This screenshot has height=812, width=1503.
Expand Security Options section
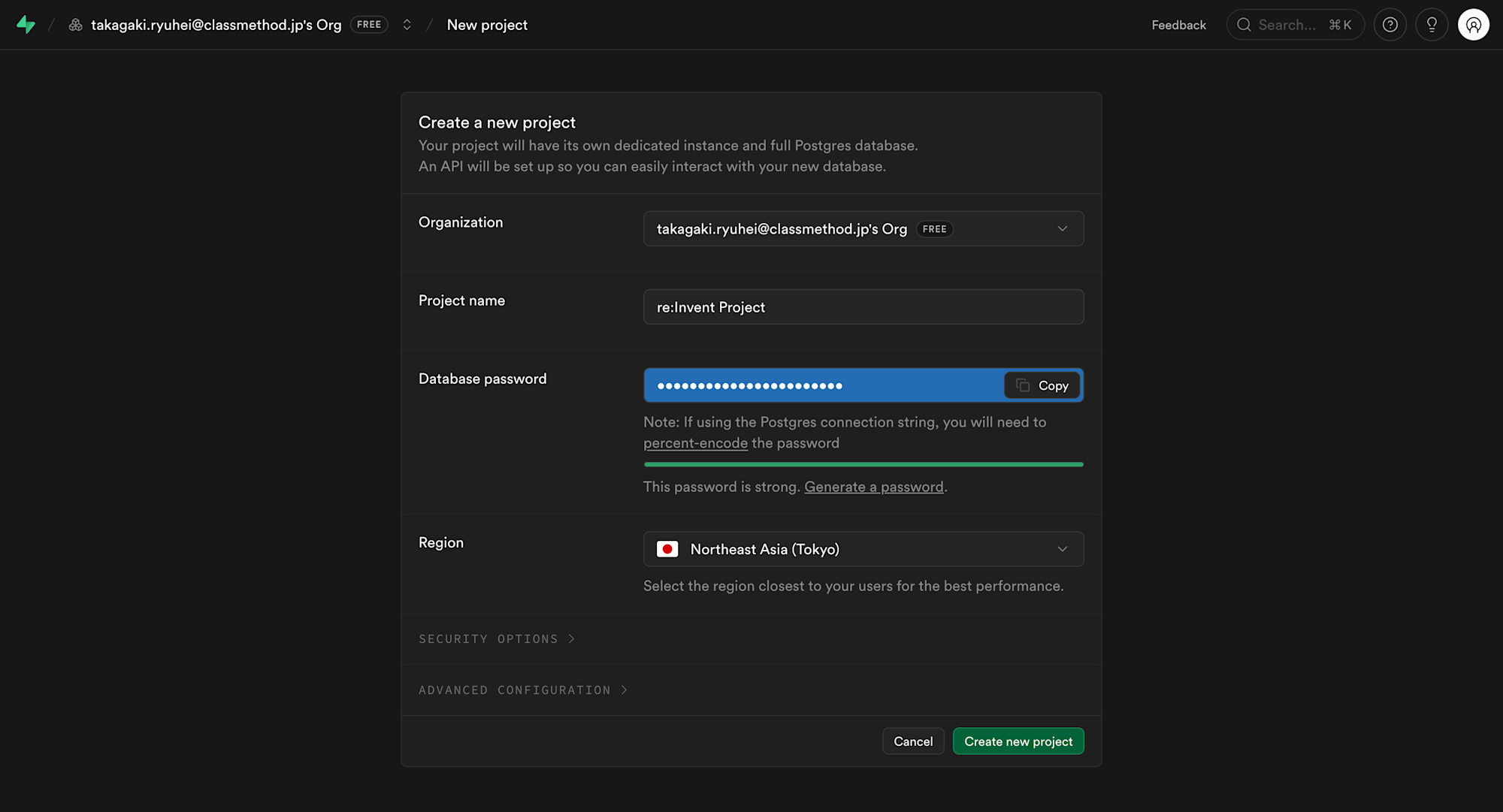(x=496, y=638)
